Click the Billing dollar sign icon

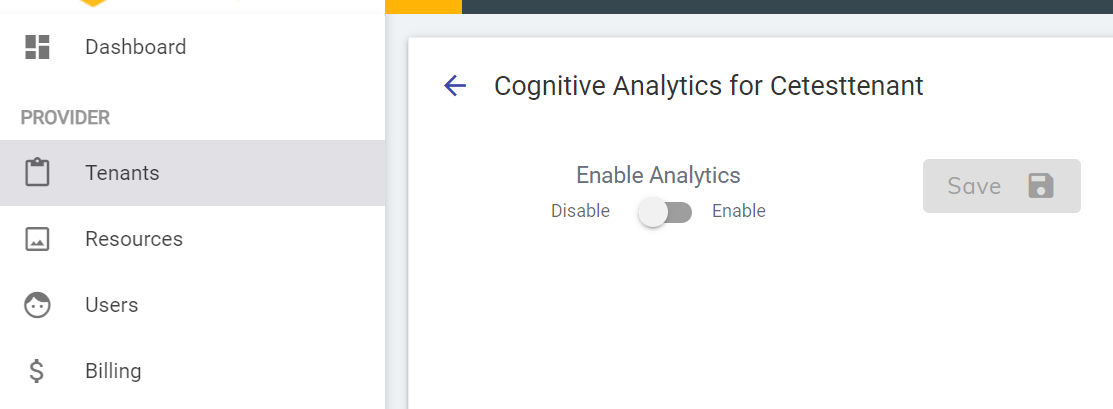tap(37, 371)
